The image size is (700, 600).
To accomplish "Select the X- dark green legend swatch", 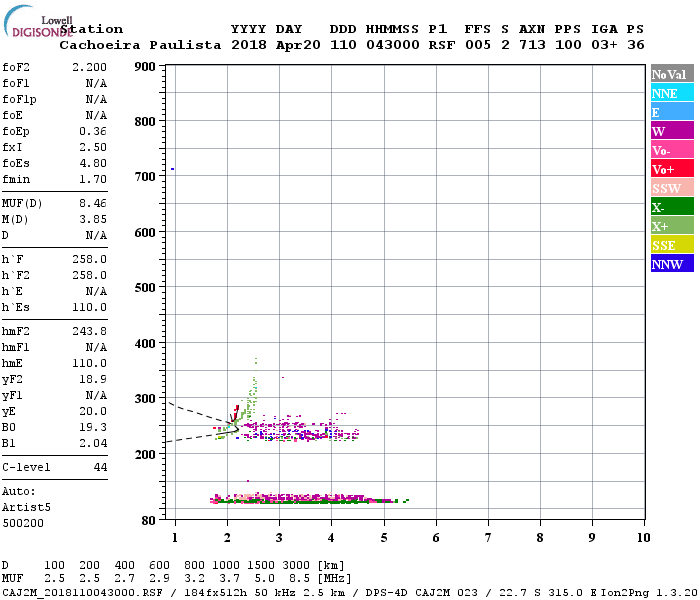I will [x=672, y=206].
